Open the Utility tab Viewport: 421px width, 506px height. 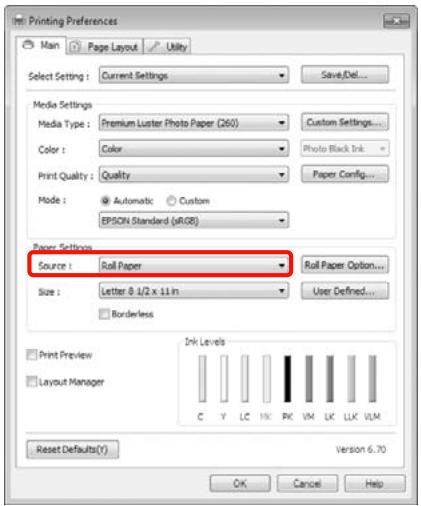(167, 47)
